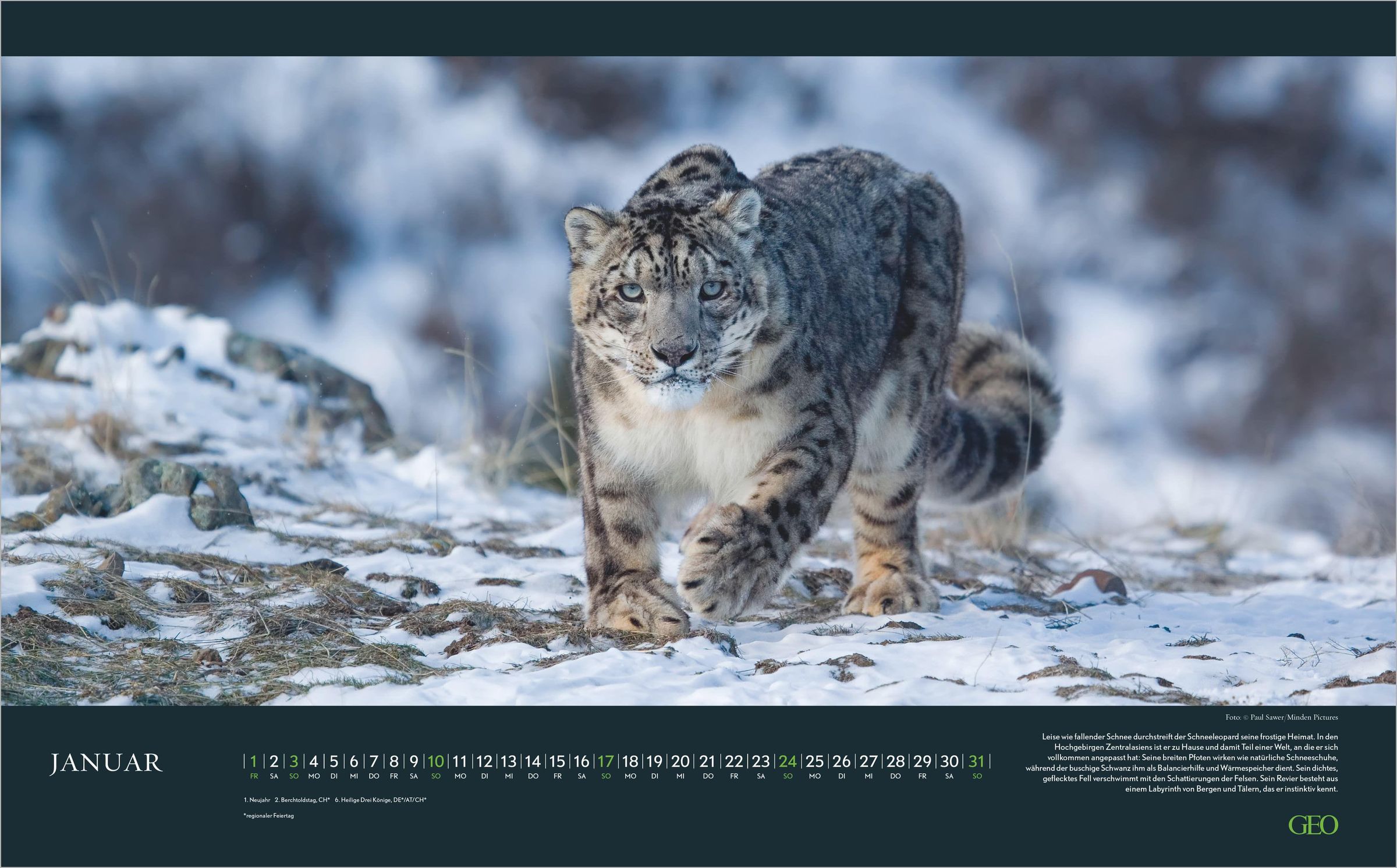
Task: Select date 14 in the calendar strip
Action: point(533,761)
